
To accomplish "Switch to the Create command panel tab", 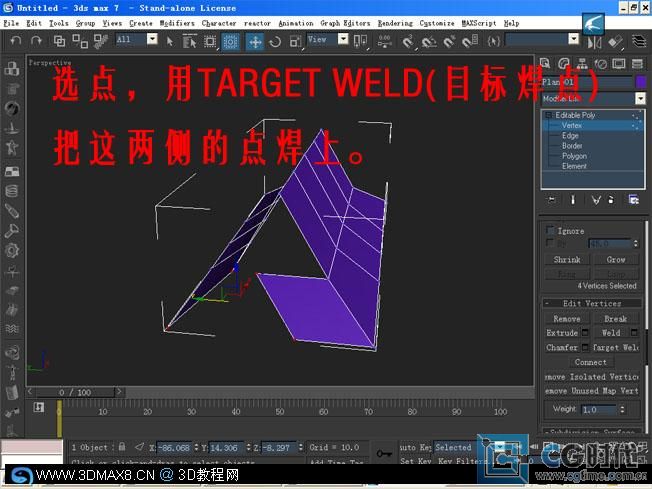I will [x=545, y=63].
